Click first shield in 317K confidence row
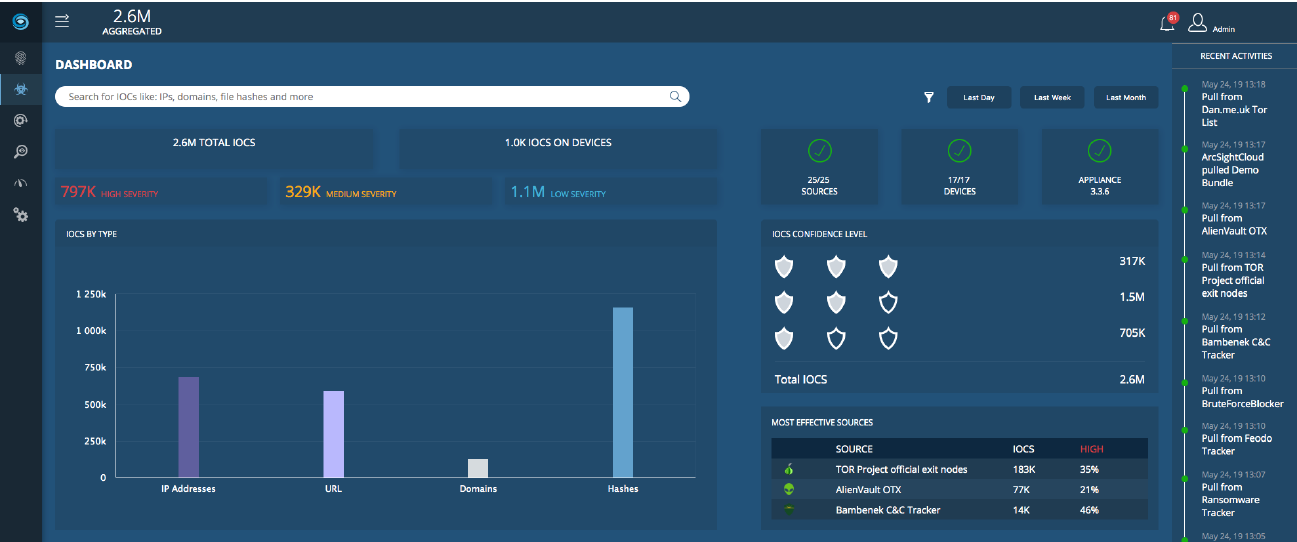This screenshot has height=542, width=1297. (x=784, y=267)
